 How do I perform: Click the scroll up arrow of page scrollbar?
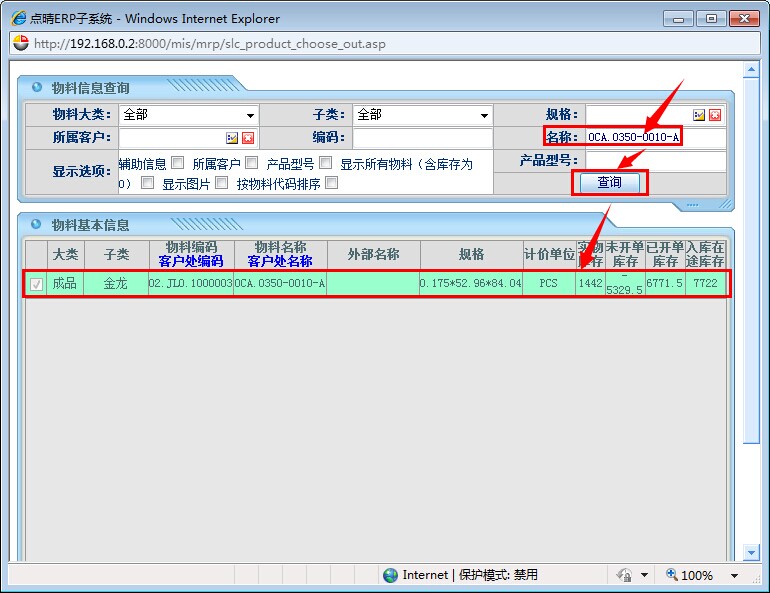coord(751,70)
